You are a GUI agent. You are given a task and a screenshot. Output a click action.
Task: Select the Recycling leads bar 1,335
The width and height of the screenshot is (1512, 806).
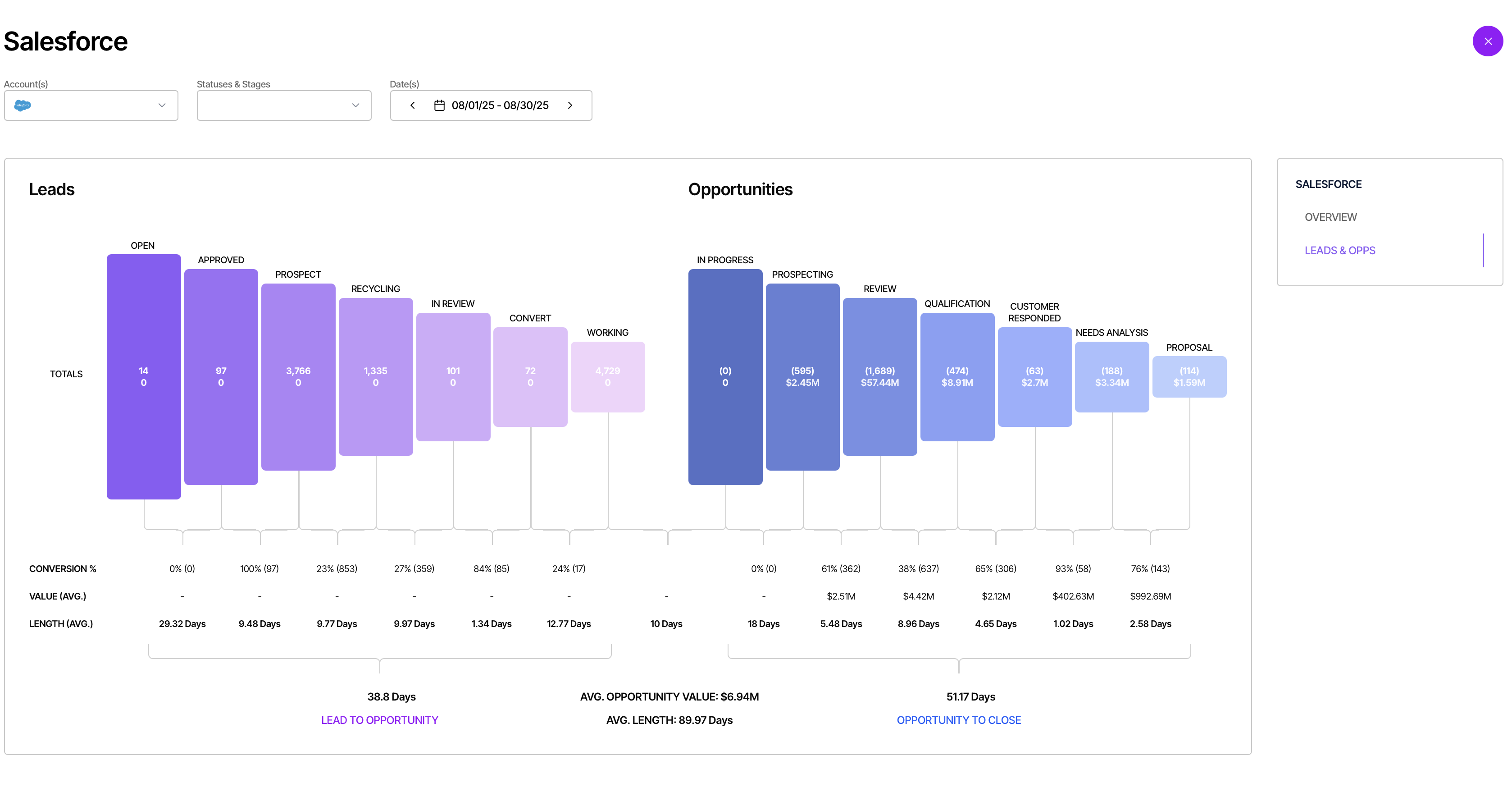point(376,376)
